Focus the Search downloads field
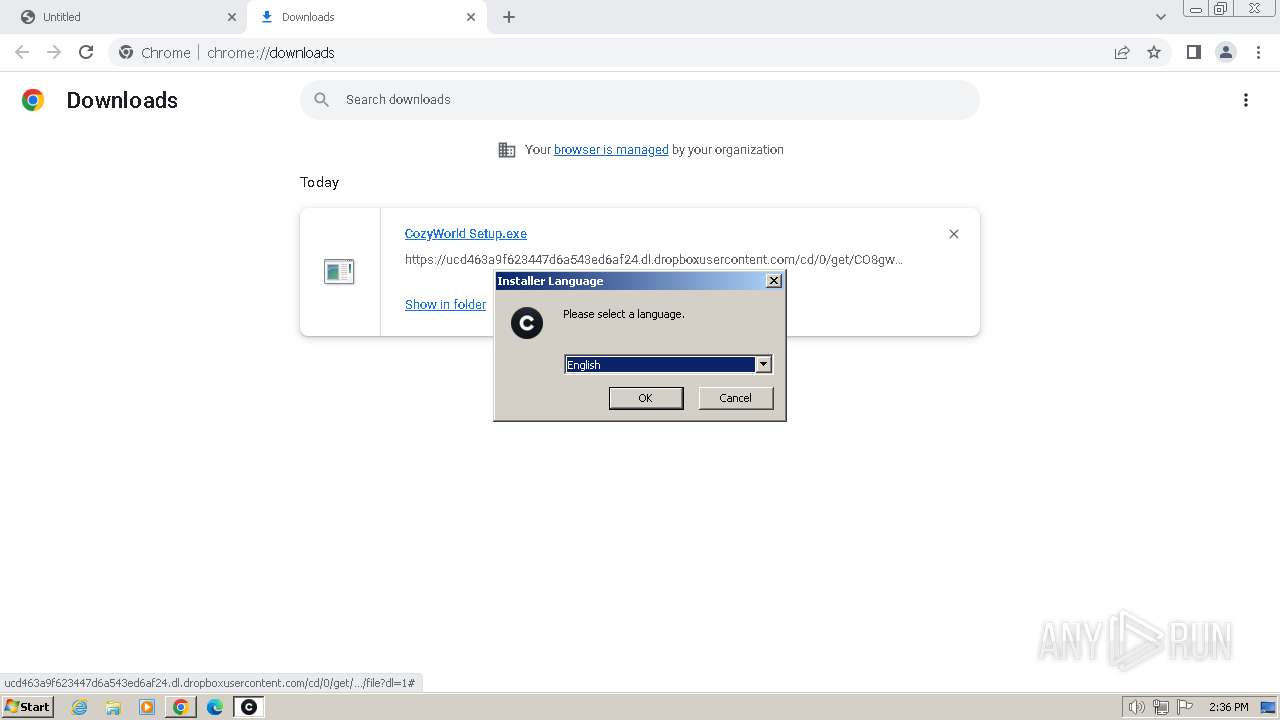 (640, 99)
